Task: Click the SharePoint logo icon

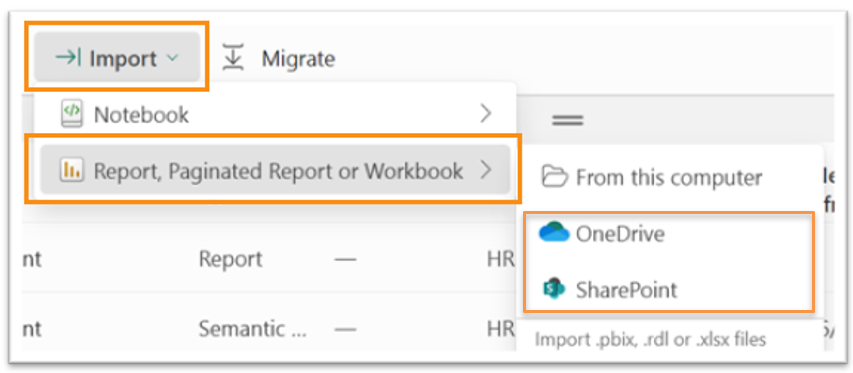Action: tap(554, 289)
